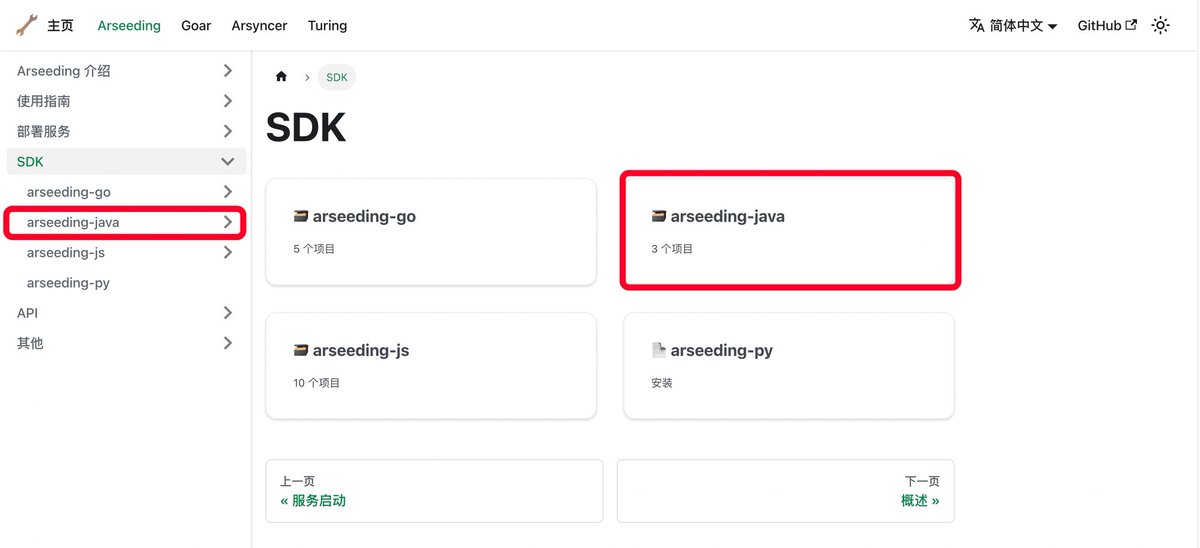Collapse the SDK sidebar section chevron

228,161
